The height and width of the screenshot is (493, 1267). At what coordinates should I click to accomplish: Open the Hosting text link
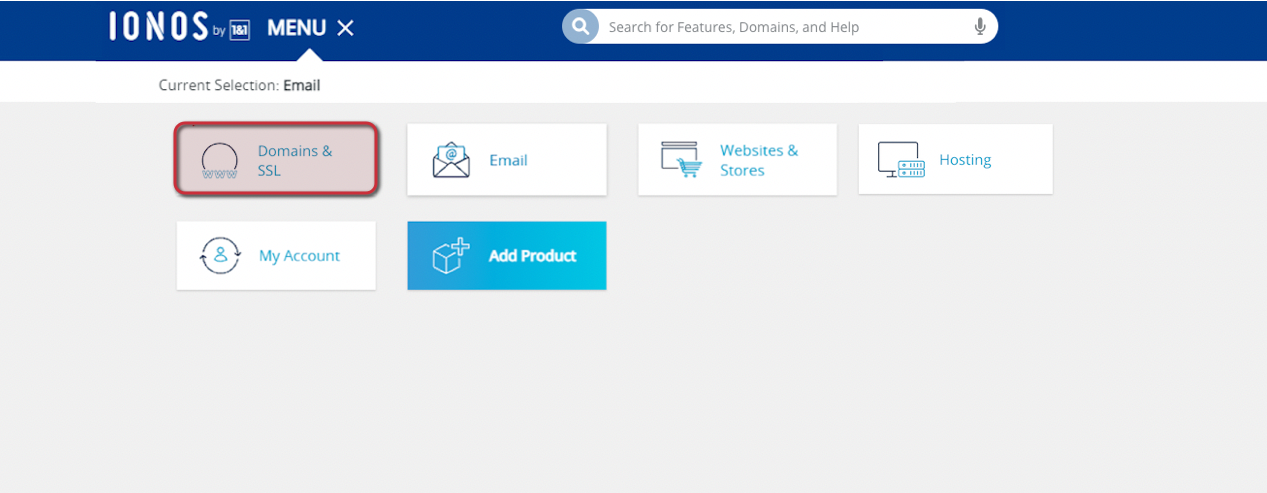pos(965,160)
